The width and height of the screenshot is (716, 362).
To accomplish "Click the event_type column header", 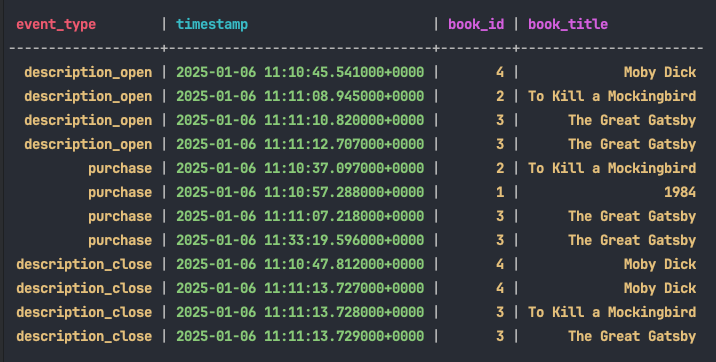I will pos(56,24).
